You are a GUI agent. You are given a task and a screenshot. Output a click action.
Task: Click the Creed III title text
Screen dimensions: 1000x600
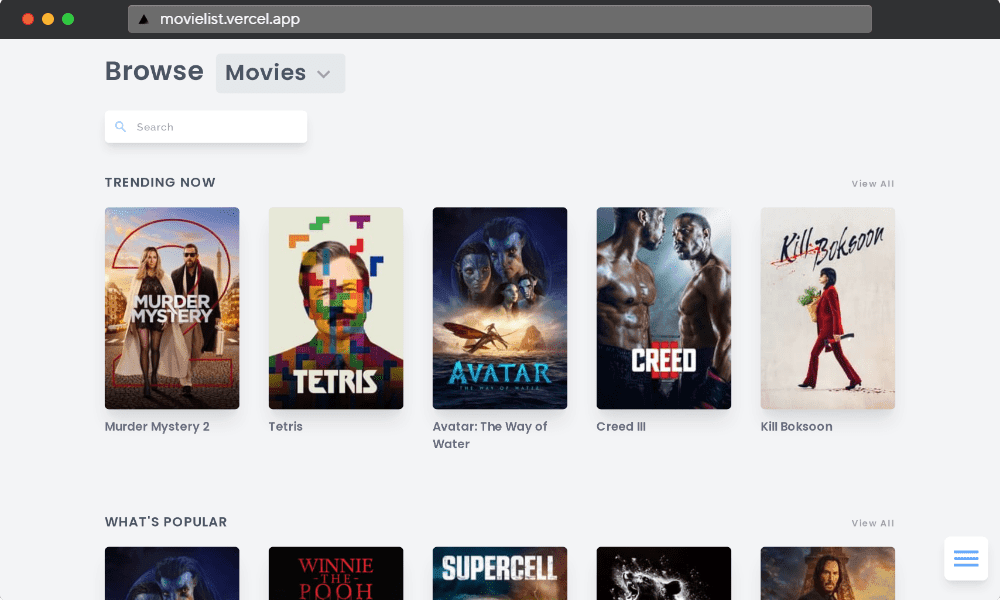(x=621, y=427)
